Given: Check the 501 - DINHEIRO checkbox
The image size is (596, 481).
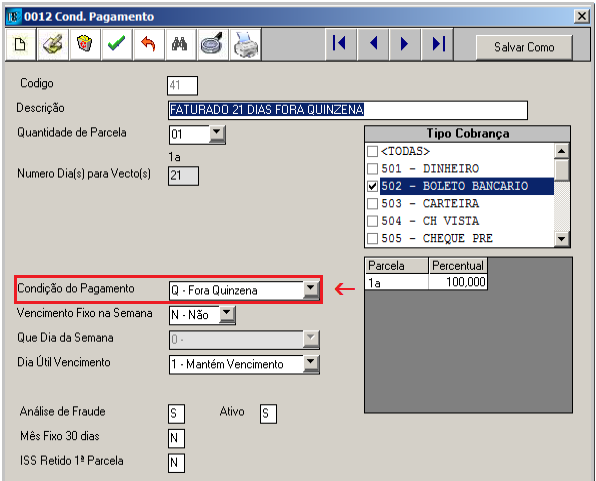Looking at the screenshot, I should click(x=372, y=168).
